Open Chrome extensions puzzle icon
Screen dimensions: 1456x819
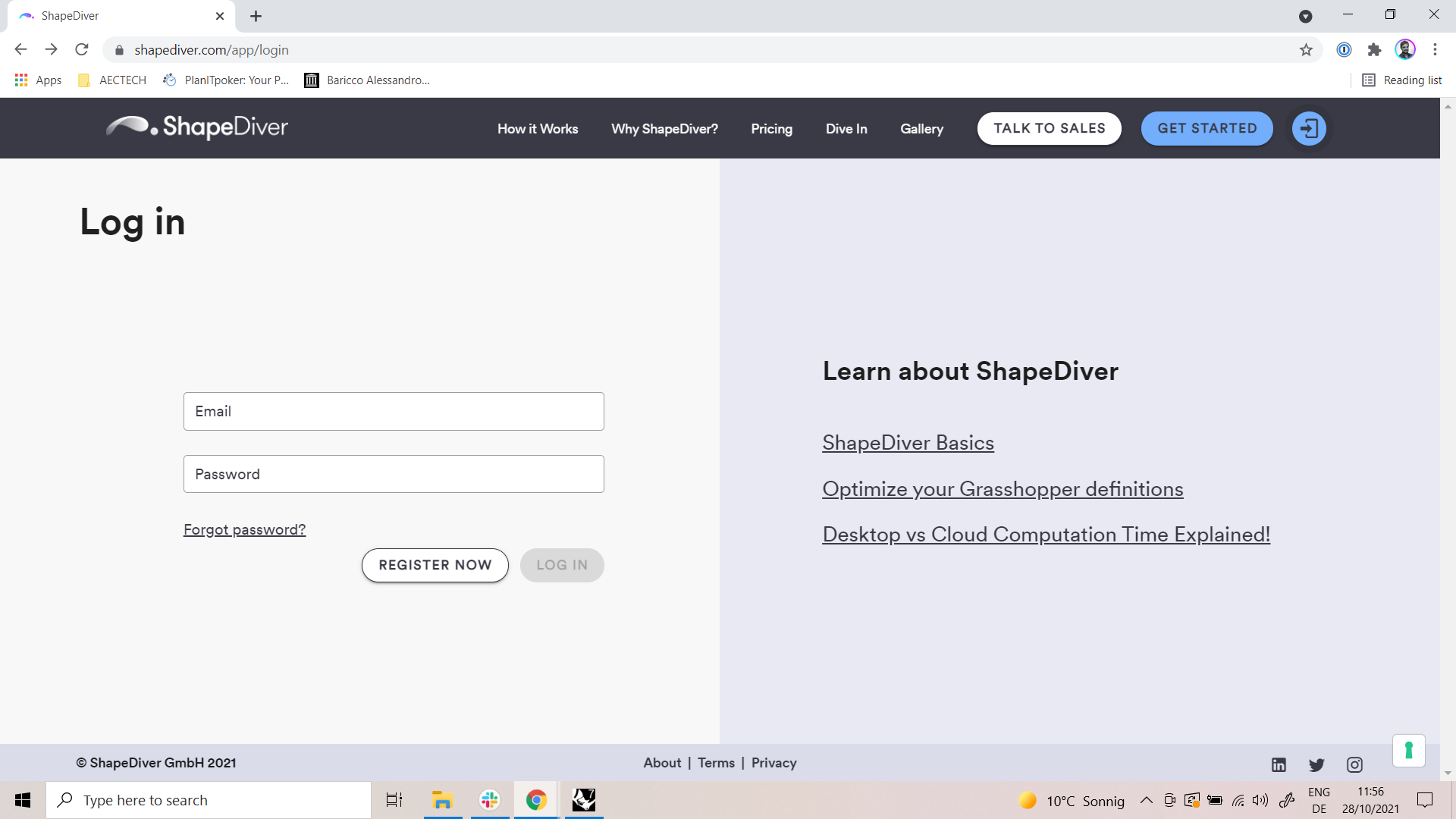pyautogui.click(x=1374, y=50)
